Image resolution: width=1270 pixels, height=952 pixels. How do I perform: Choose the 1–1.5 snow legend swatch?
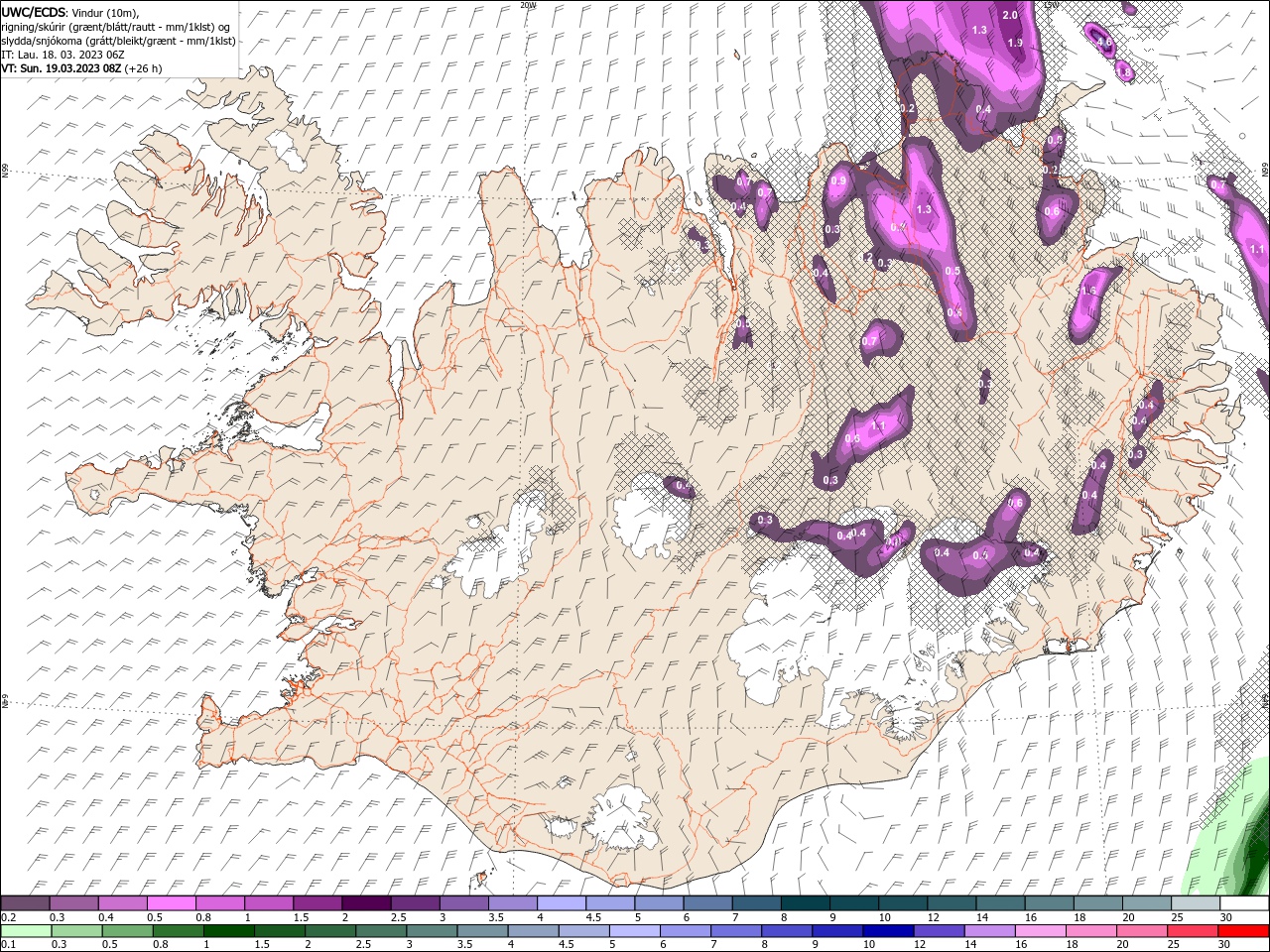(268, 903)
